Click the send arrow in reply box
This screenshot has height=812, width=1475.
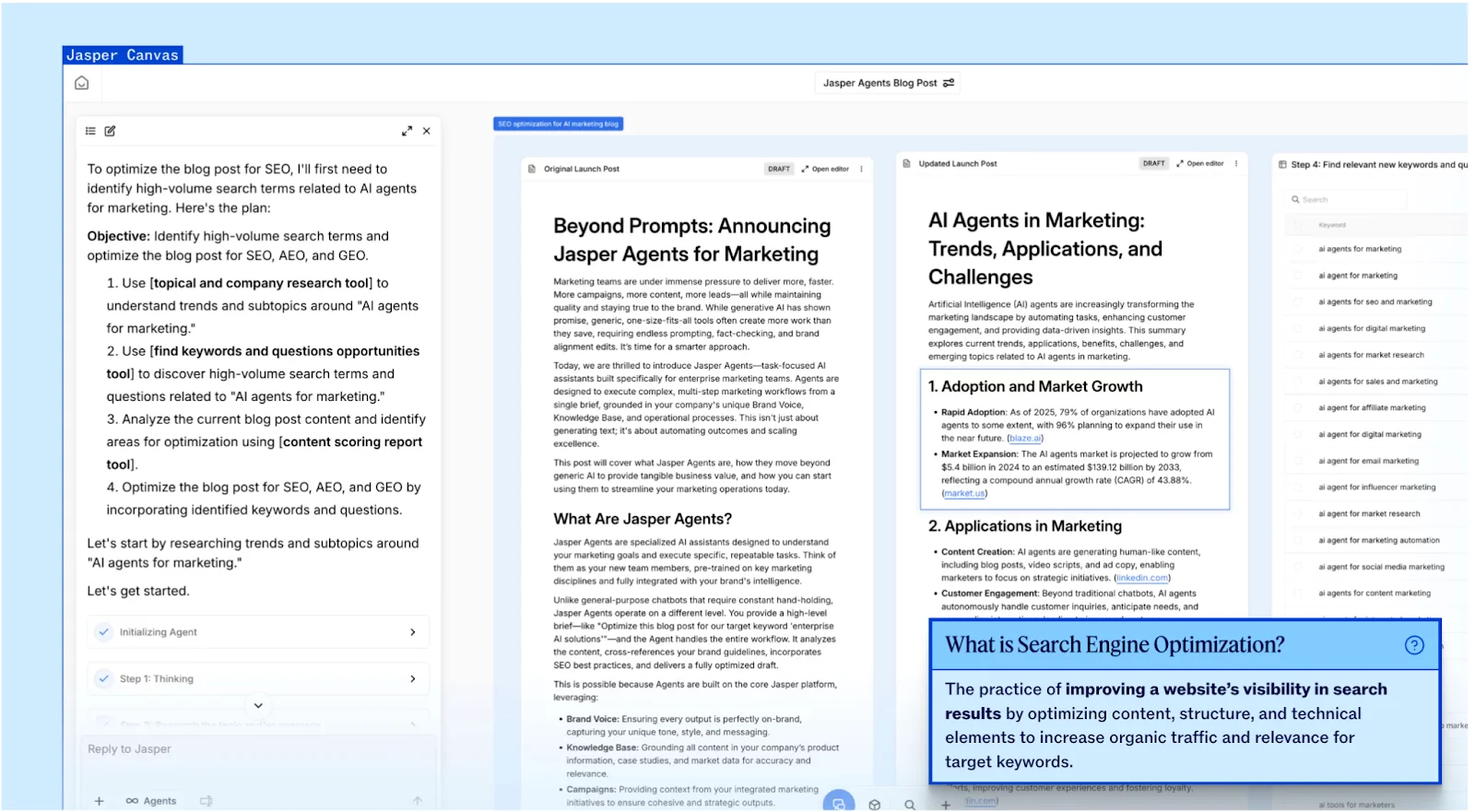pos(418,801)
